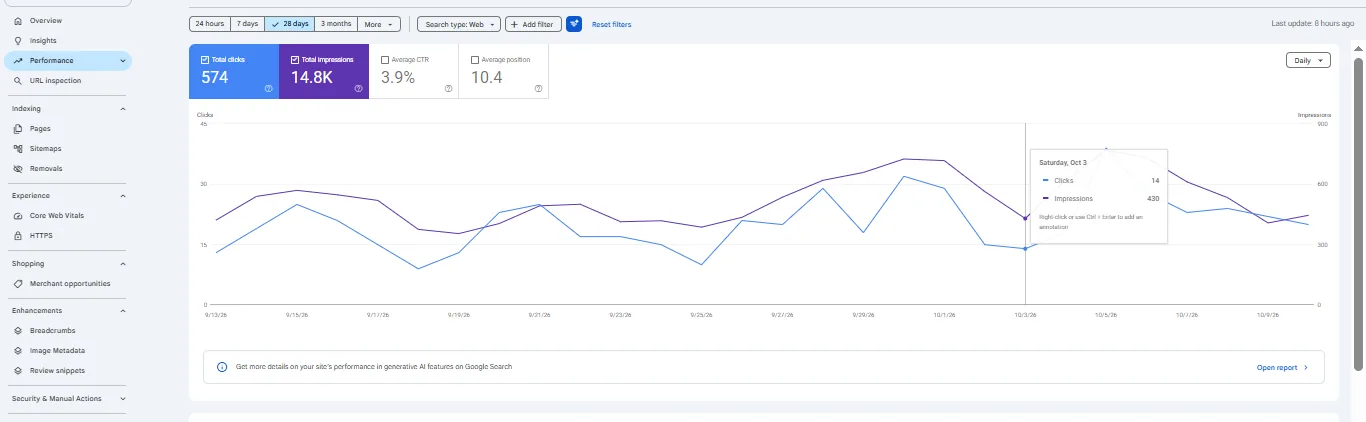Open help icon on Total impressions card
Image resolution: width=1366 pixels, height=422 pixels.
358,88
